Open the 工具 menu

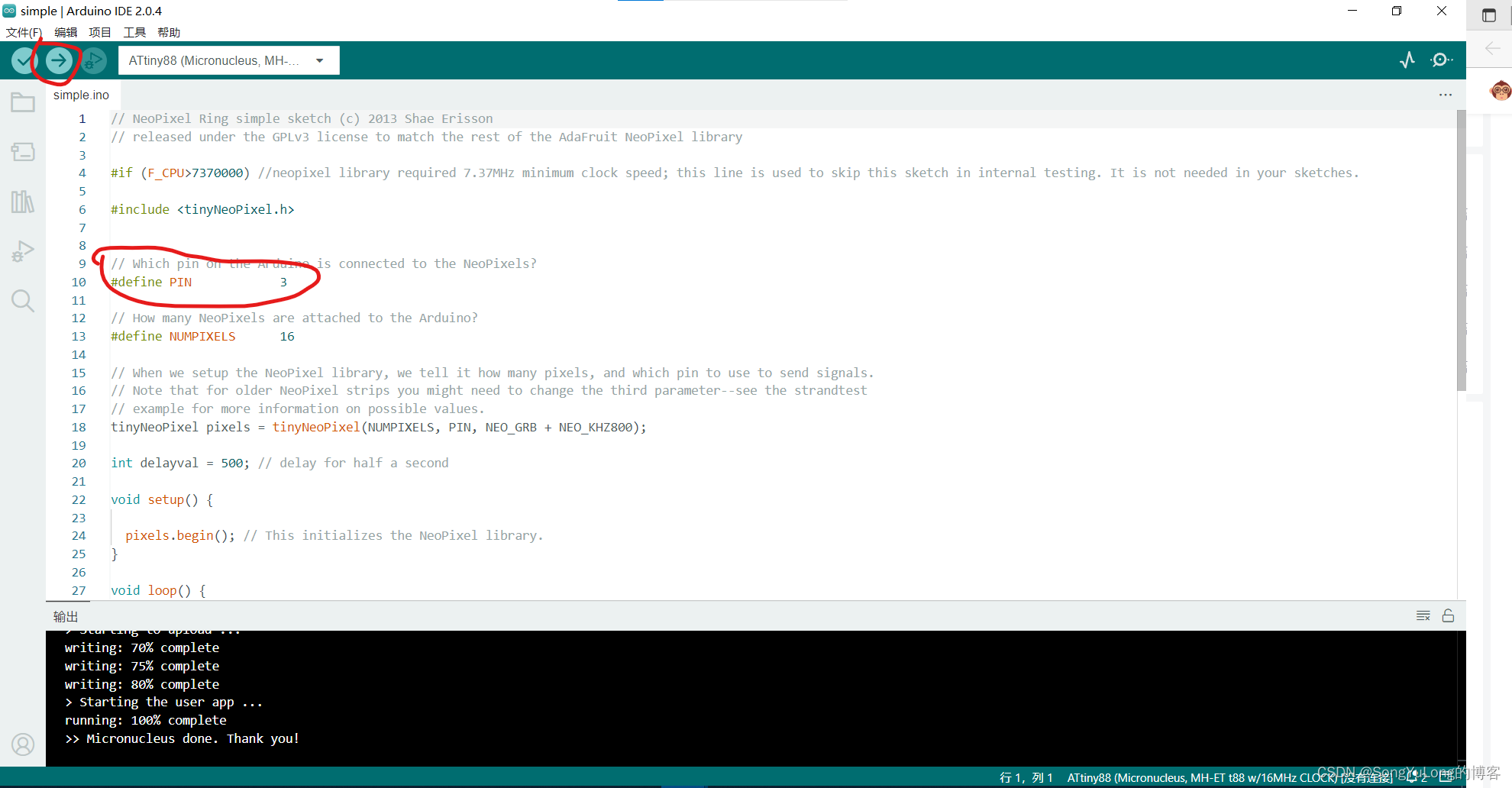pyautogui.click(x=134, y=32)
